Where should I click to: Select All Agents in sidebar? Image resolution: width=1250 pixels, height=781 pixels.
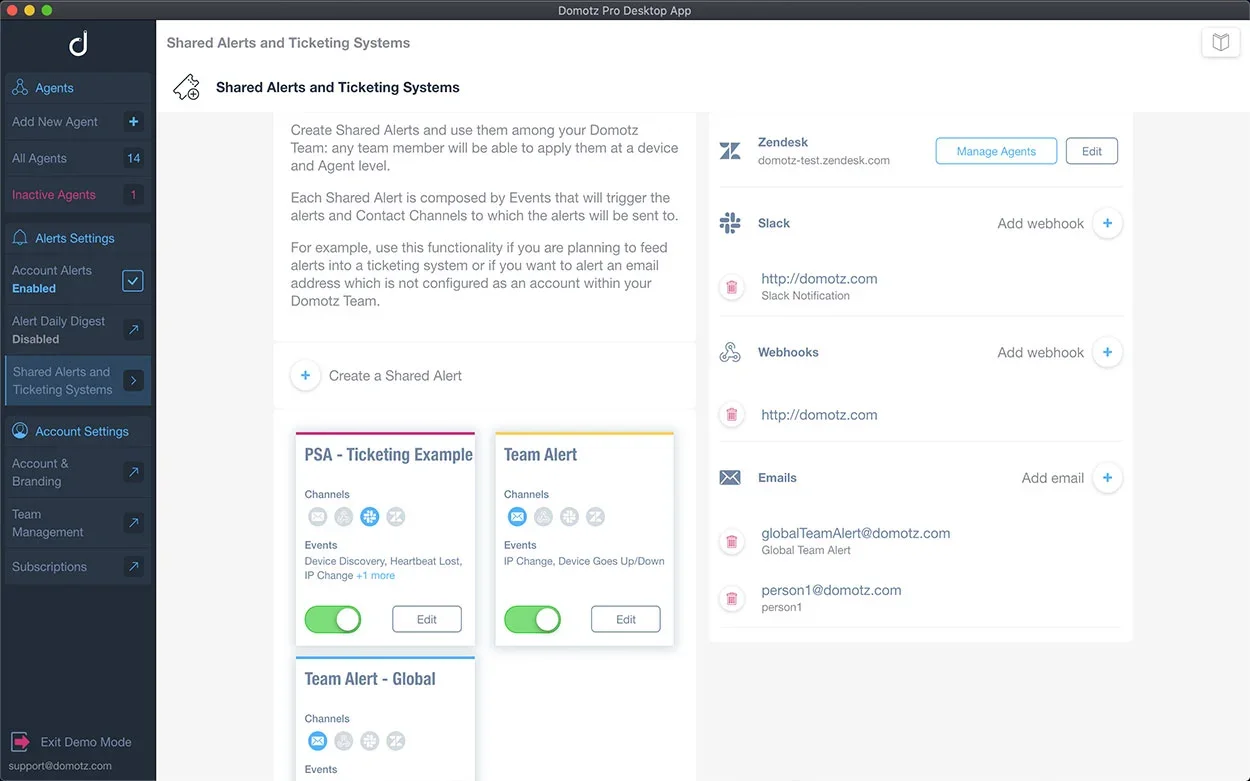[x=78, y=158]
